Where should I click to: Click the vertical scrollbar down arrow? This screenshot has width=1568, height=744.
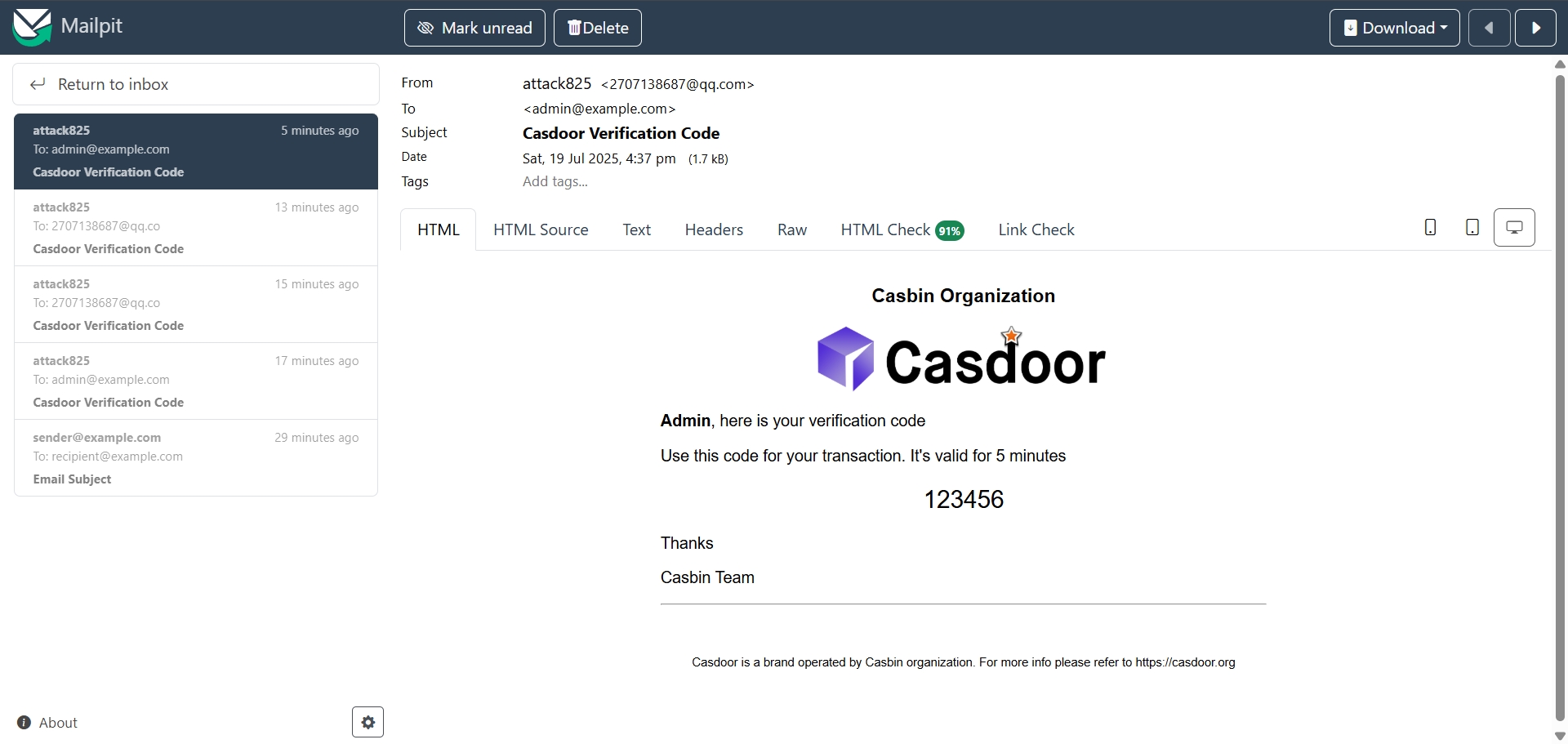(1560, 736)
